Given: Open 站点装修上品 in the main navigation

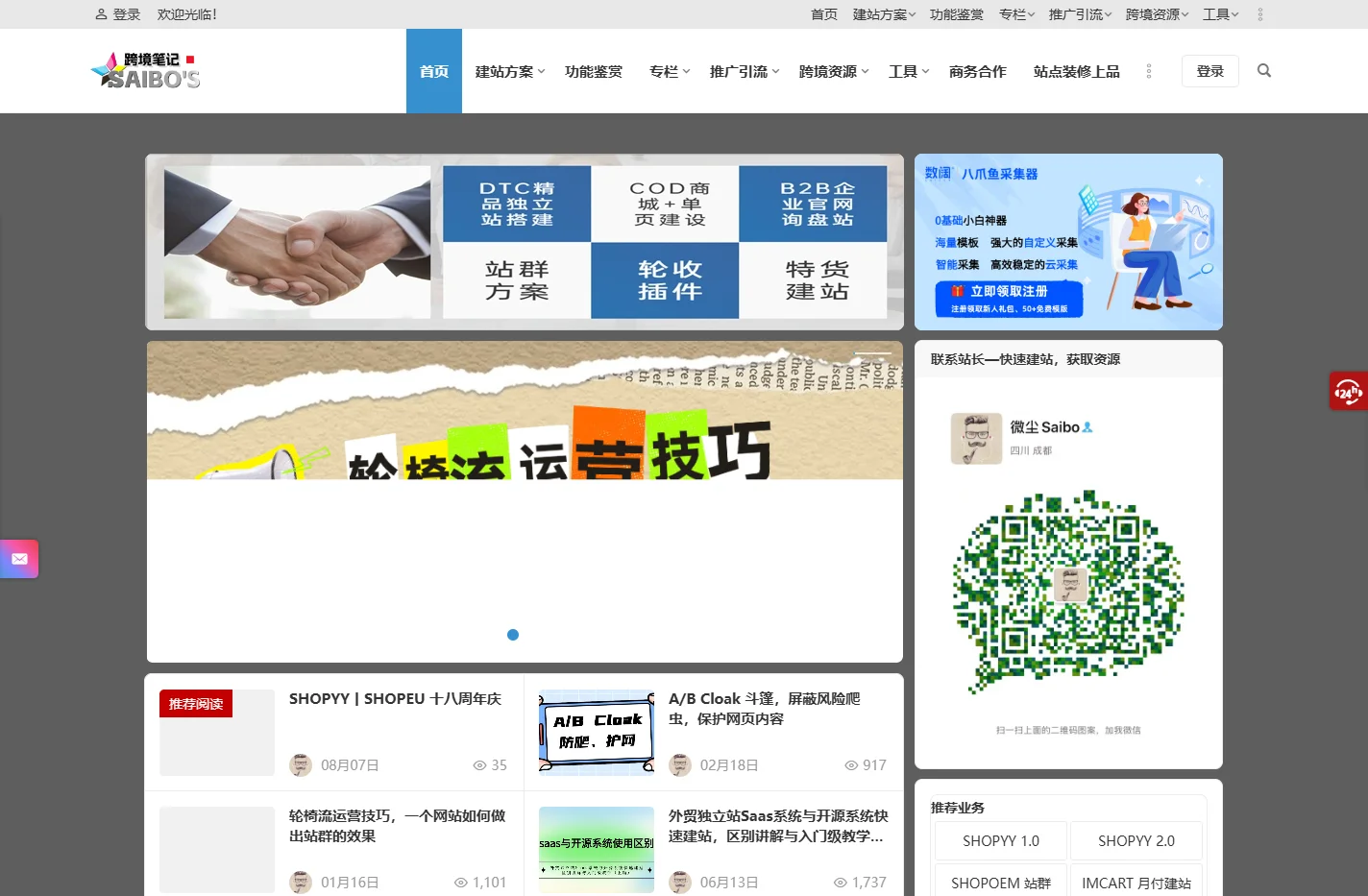Looking at the screenshot, I should pos(1077,71).
